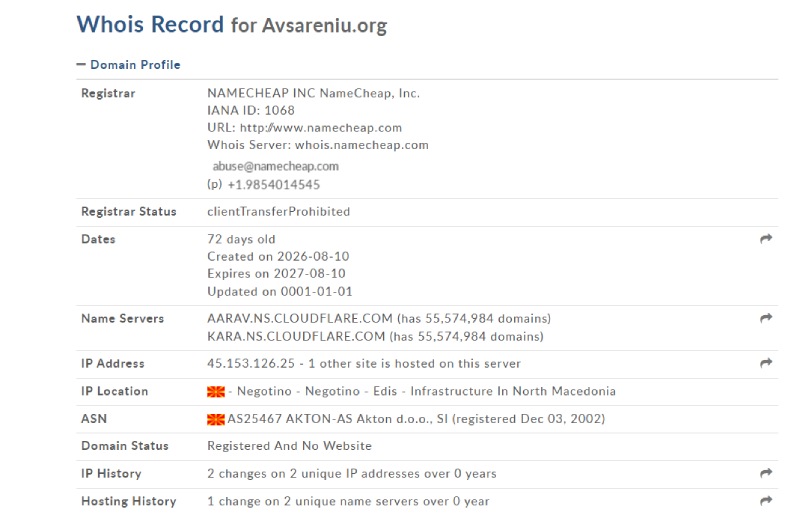
Task: Click Whois Server whois.namecheap.com text
Action: (318, 145)
